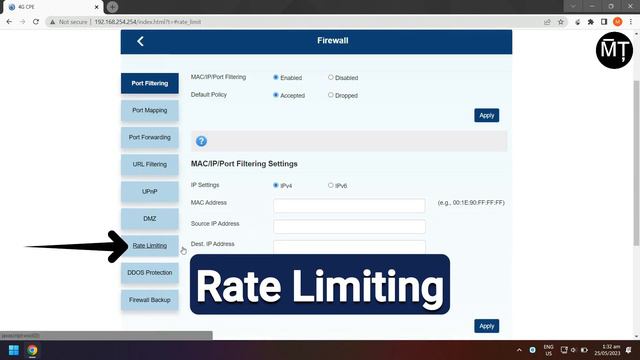Screen dimensions: 640x360
Task: Open a new browser tab
Action: point(112,7)
